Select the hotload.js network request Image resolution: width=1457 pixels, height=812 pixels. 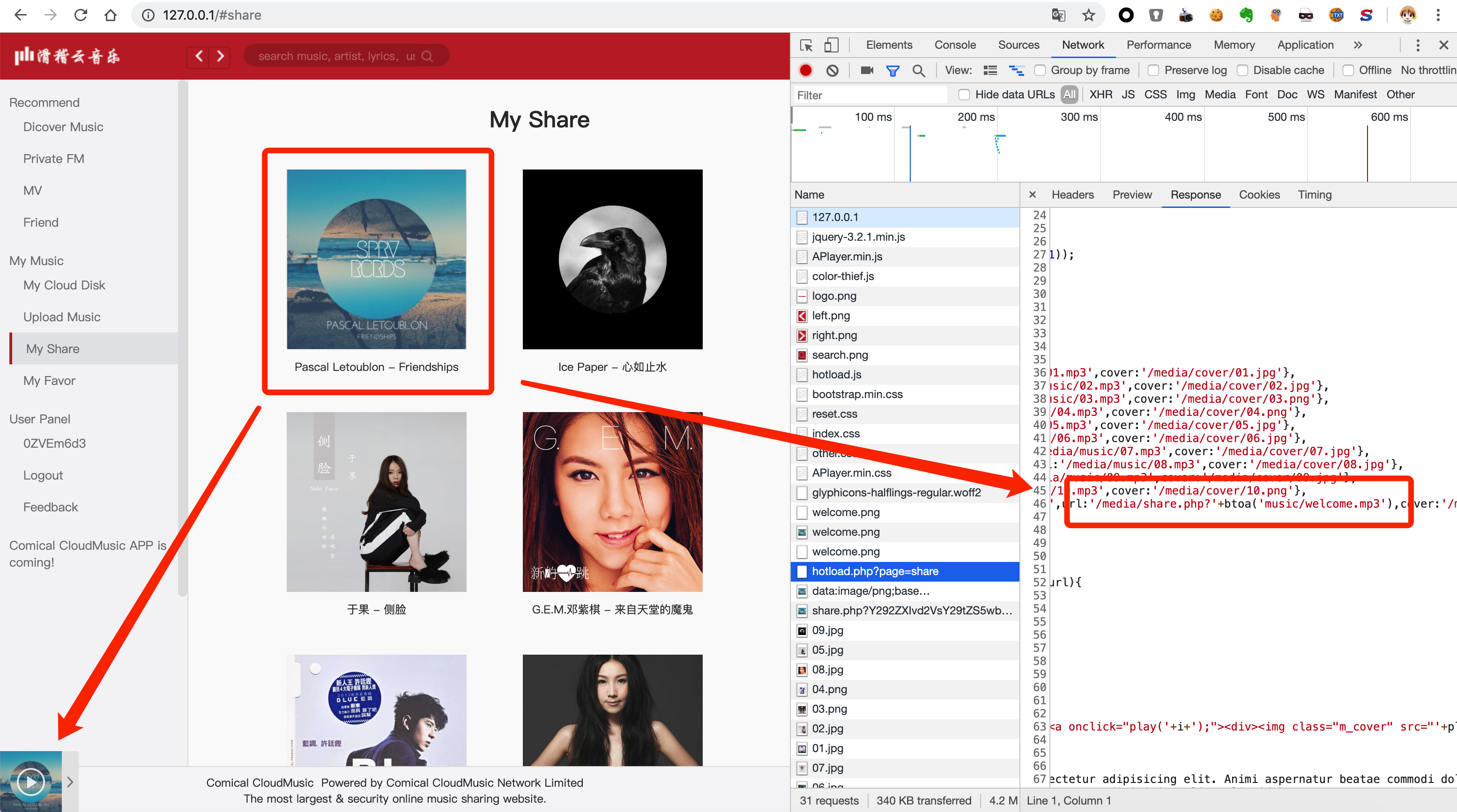837,374
